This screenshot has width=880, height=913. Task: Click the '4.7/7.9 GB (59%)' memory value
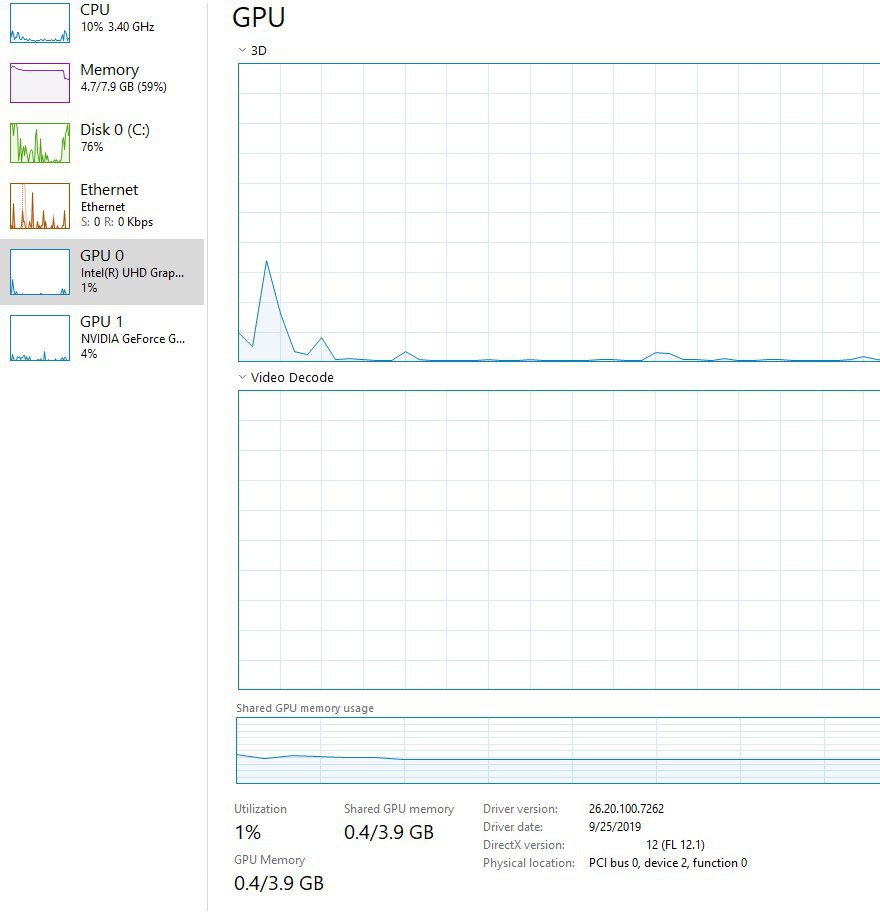[123, 87]
